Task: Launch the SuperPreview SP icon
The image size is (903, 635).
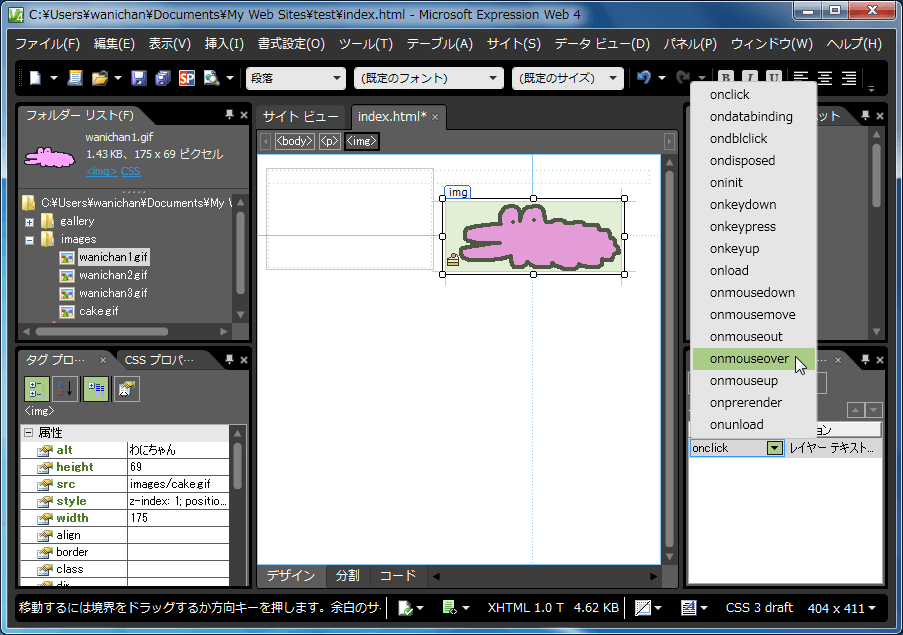Action: pos(187,78)
